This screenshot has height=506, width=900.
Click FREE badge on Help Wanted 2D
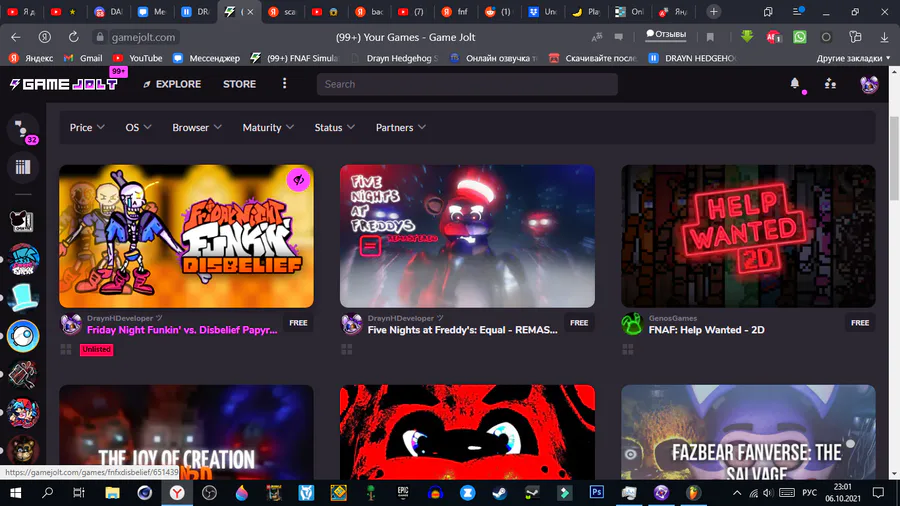coord(860,323)
